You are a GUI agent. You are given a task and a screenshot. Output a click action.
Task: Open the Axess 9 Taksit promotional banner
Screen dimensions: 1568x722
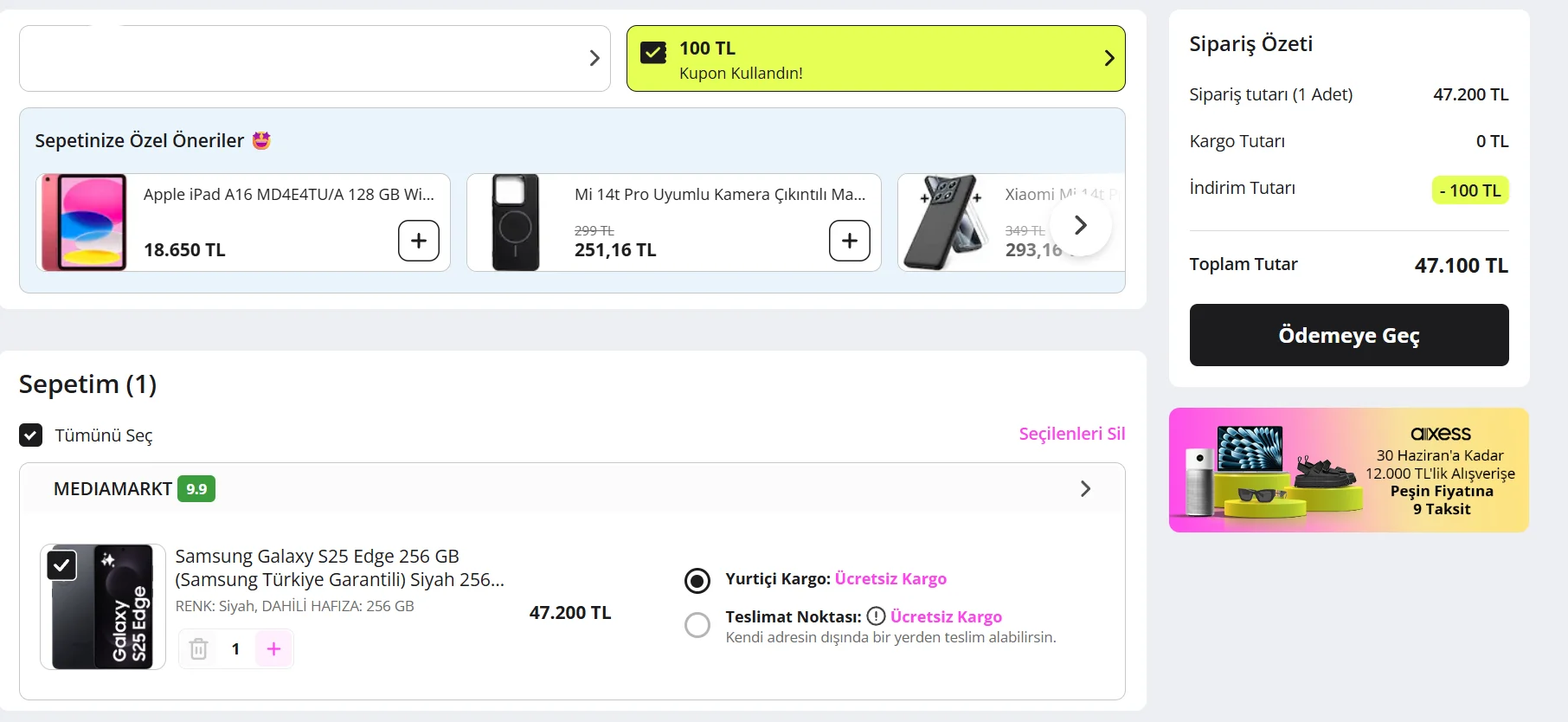click(1349, 470)
